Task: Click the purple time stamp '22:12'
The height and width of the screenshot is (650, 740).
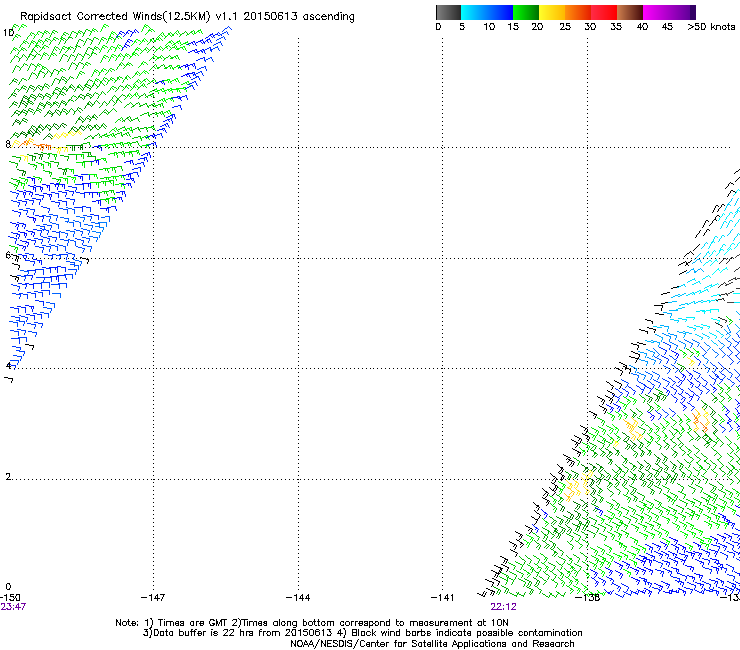Action: coord(503,607)
